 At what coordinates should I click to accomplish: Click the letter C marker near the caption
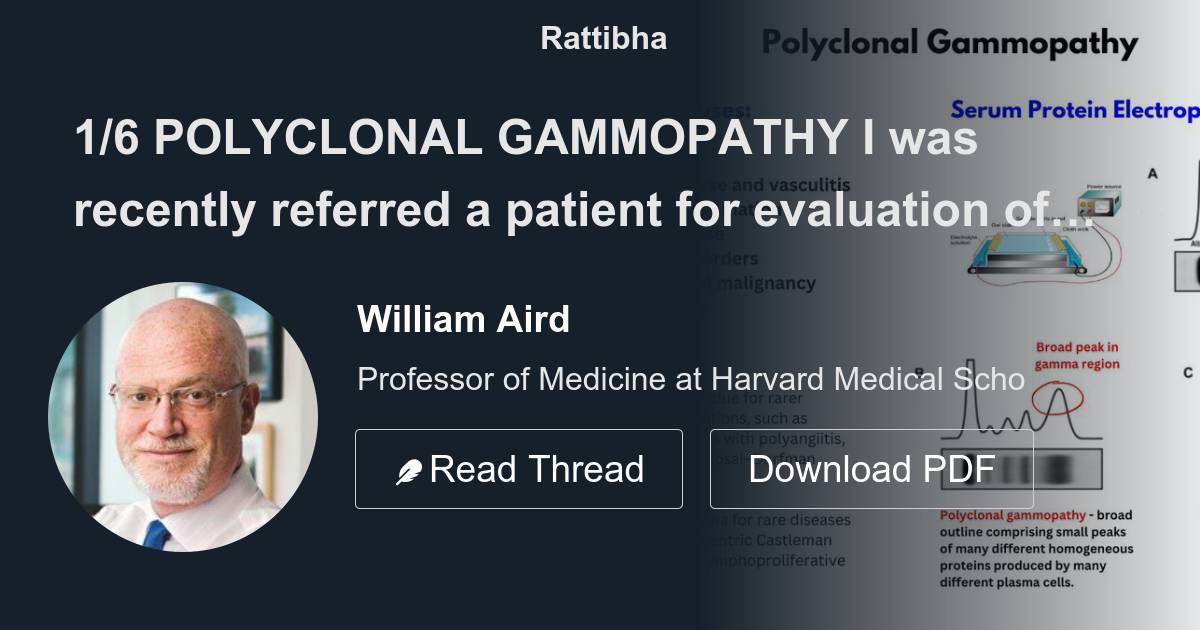[1188, 371]
